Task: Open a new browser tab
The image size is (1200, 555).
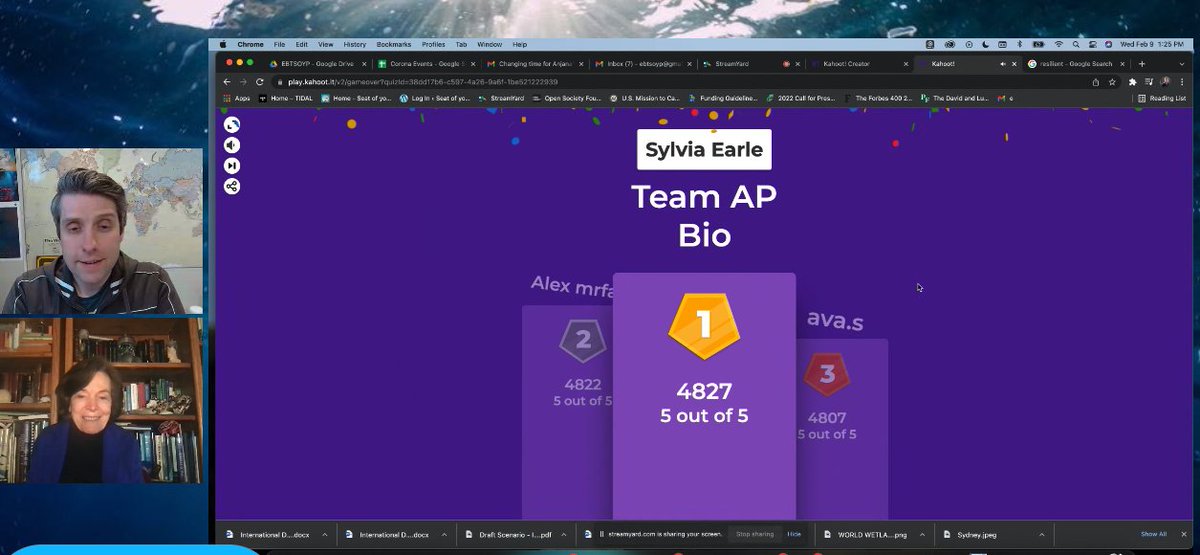Action: pyautogui.click(x=1141, y=64)
